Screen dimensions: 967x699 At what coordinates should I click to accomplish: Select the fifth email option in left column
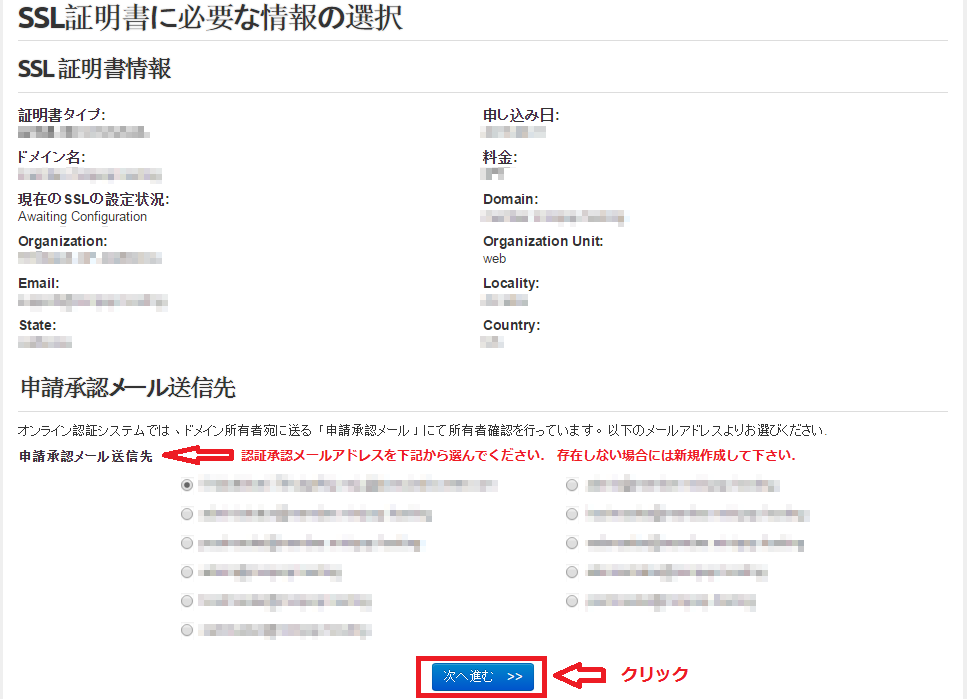186,601
